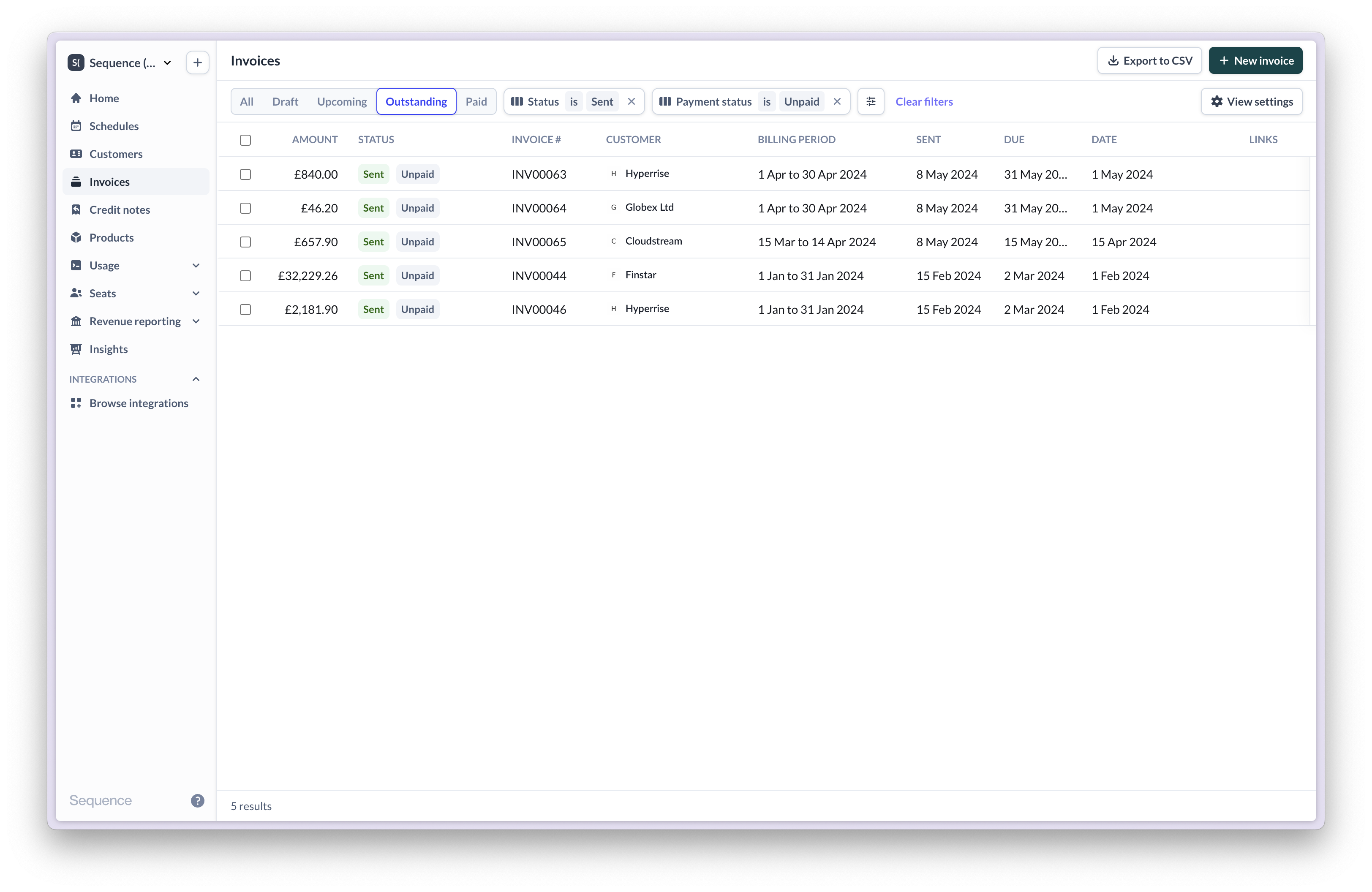Click the BILLING PERIOD column header
1372x892 pixels.
pyautogui.click(x=796, y=139)
